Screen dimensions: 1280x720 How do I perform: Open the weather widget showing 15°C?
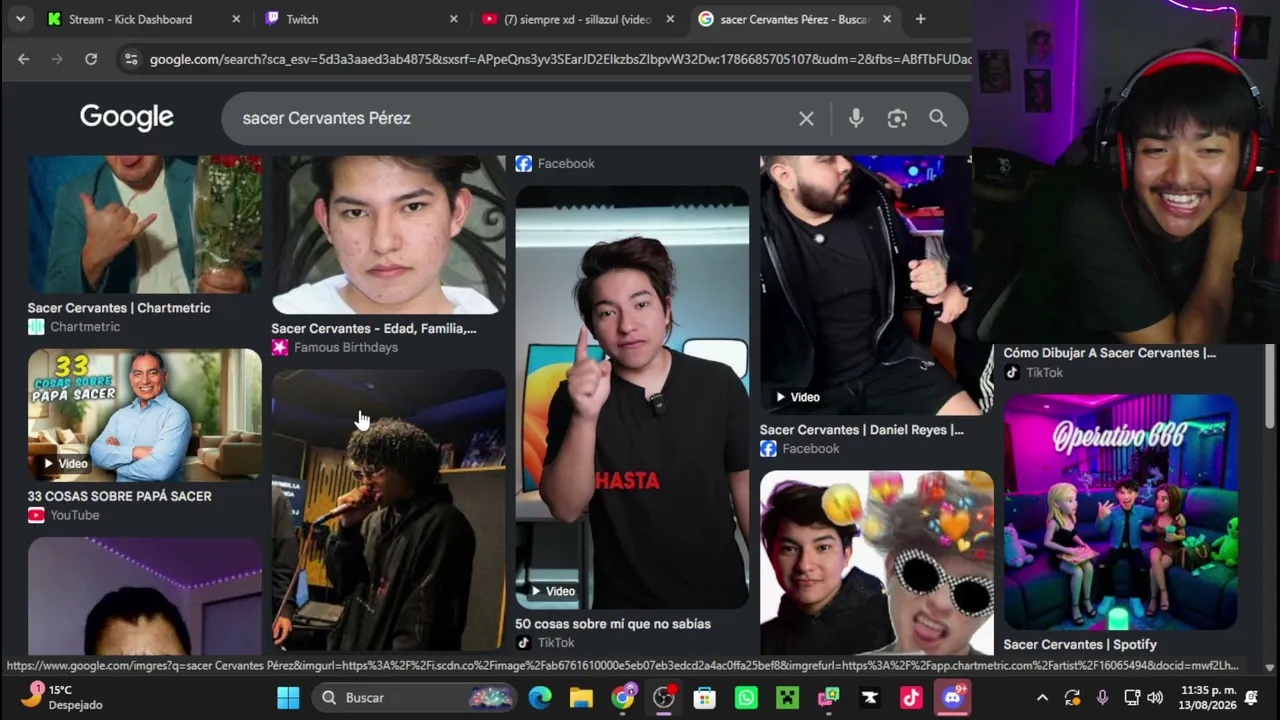[63, 697]
